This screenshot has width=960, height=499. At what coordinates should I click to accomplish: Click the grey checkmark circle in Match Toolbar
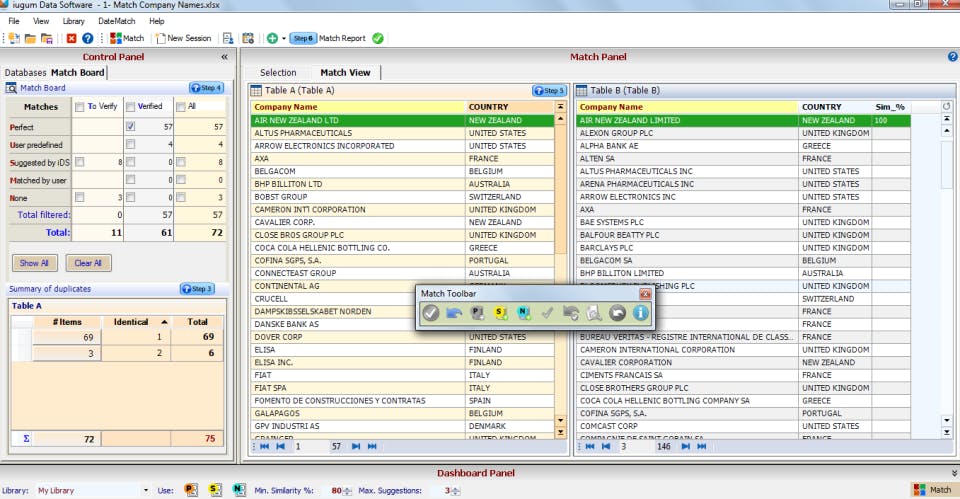pyautogui.click(x=430, y=313)
